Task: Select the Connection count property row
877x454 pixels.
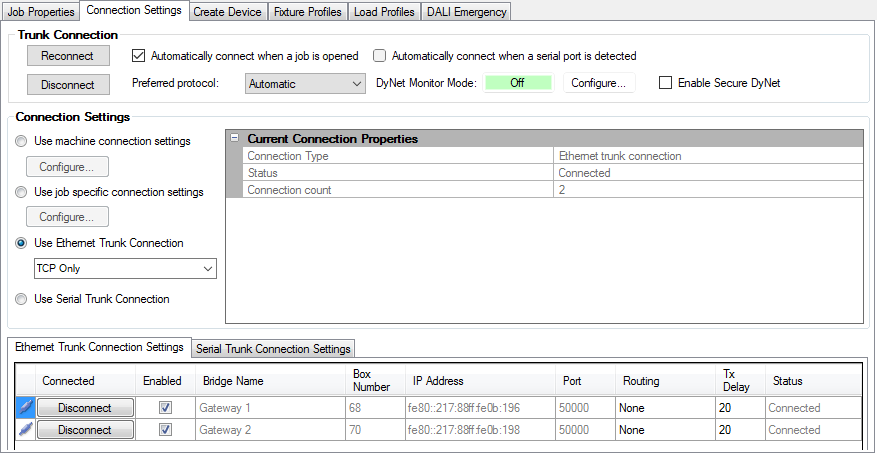Action: (553, 190)
